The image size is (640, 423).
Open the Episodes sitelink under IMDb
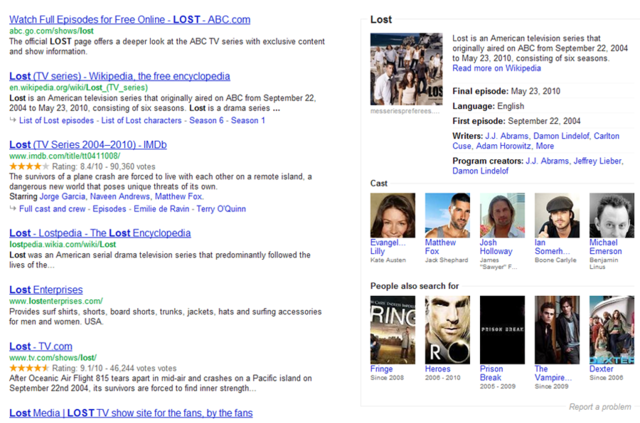point(109,209)
